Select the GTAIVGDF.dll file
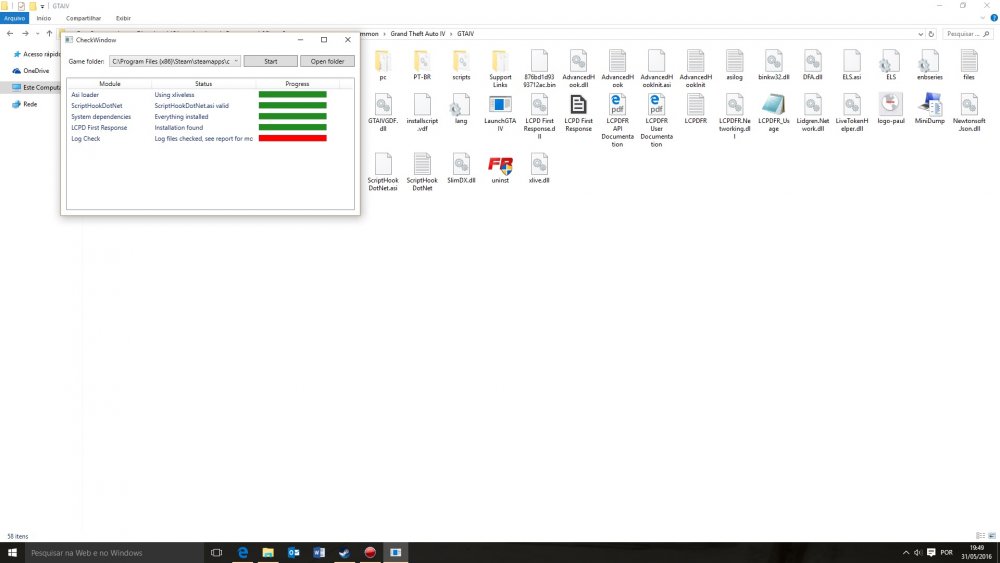This screenshot has height=563, width=1000. pyautogui.click(x=383, y=112)
